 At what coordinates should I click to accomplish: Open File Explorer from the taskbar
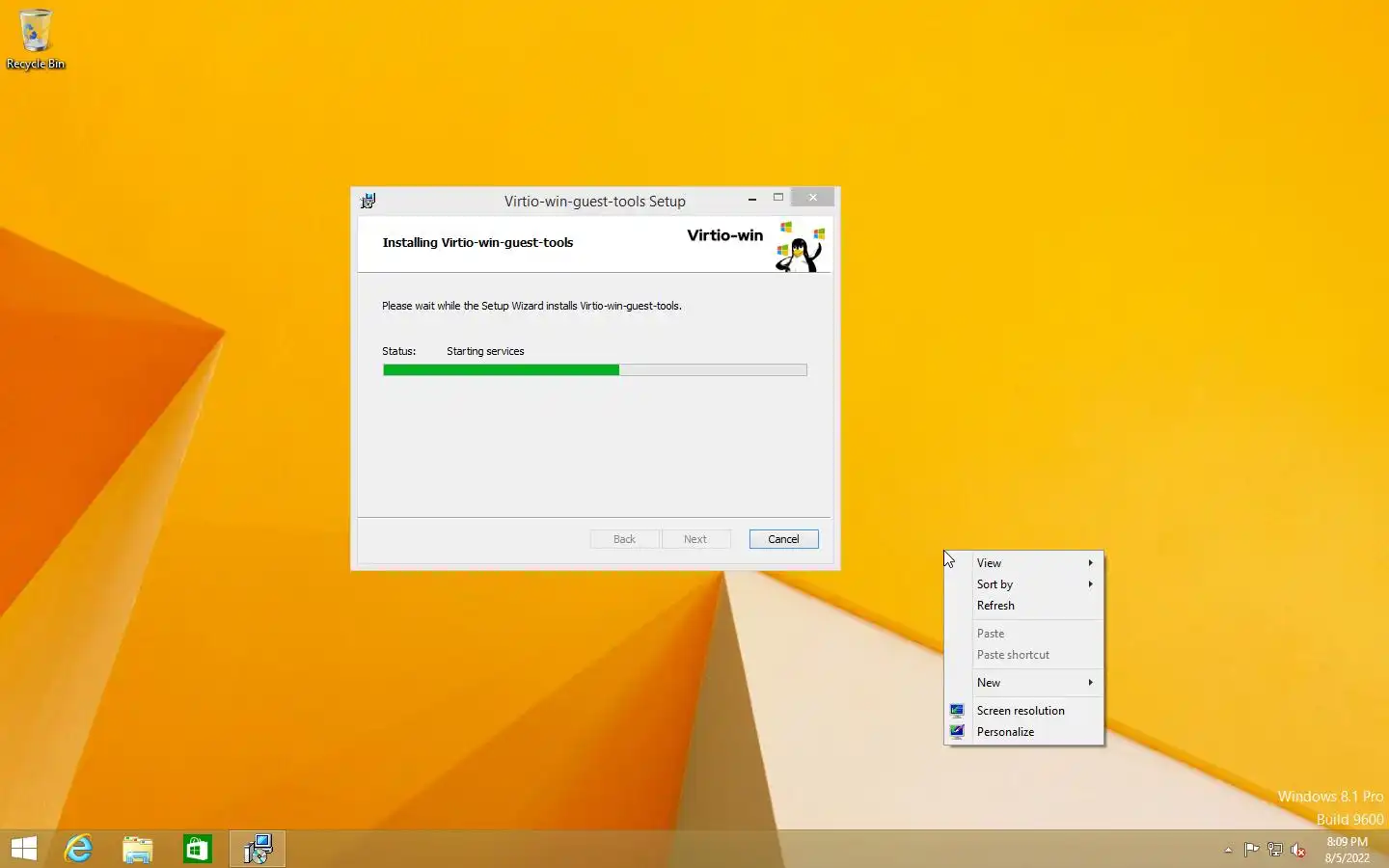coord(138,849)
